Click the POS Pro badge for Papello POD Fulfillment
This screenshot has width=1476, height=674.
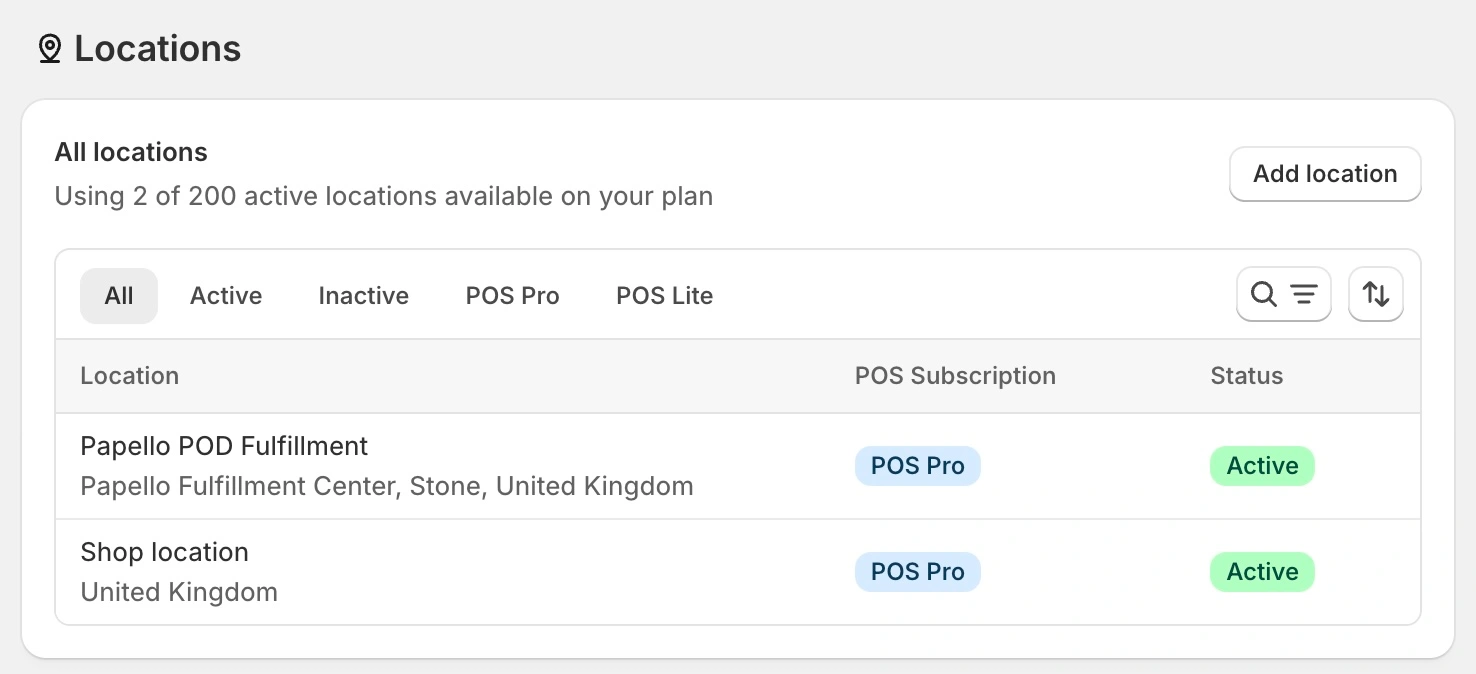(917, 465)
